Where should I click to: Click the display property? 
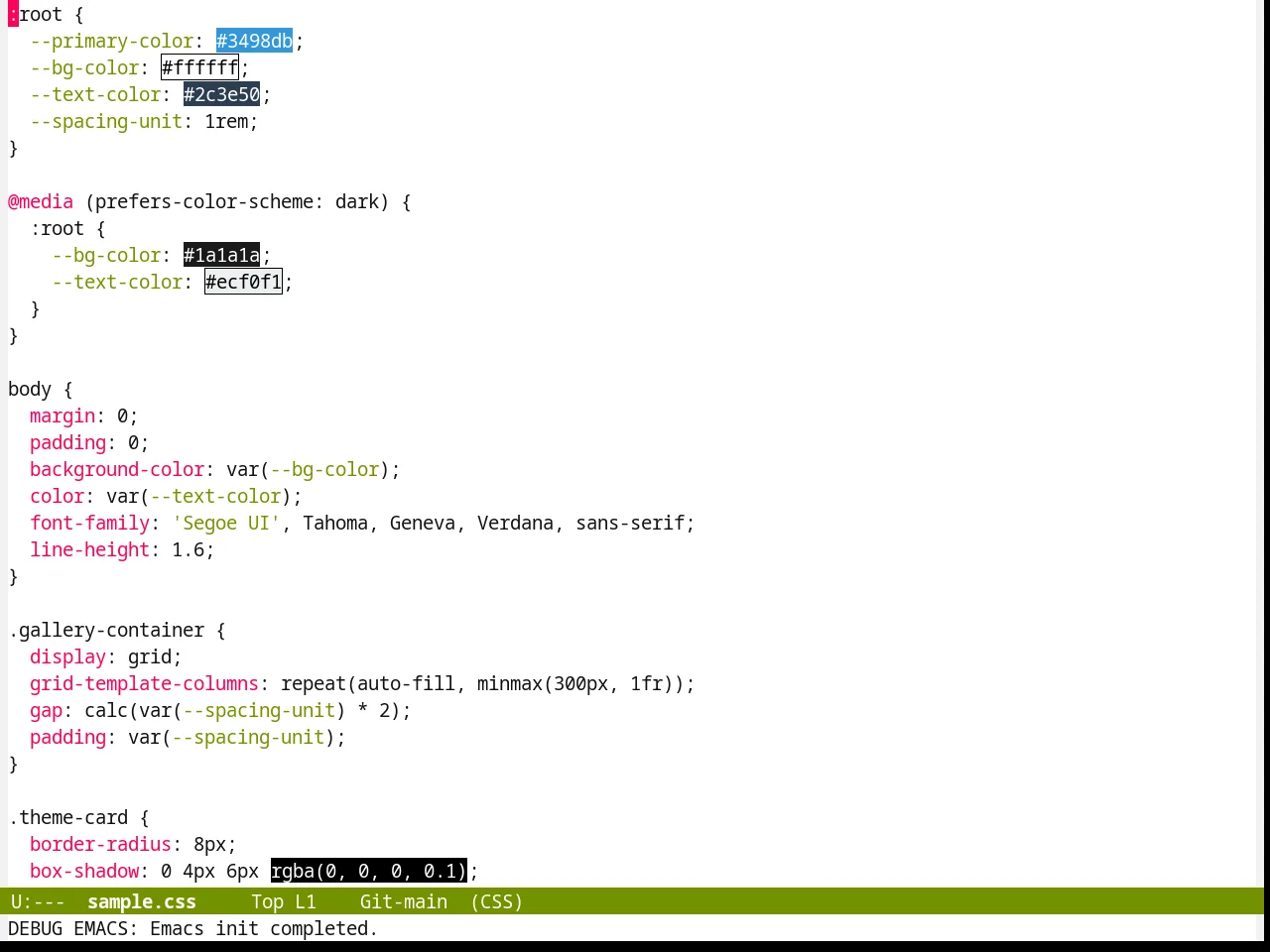point(67,656)
